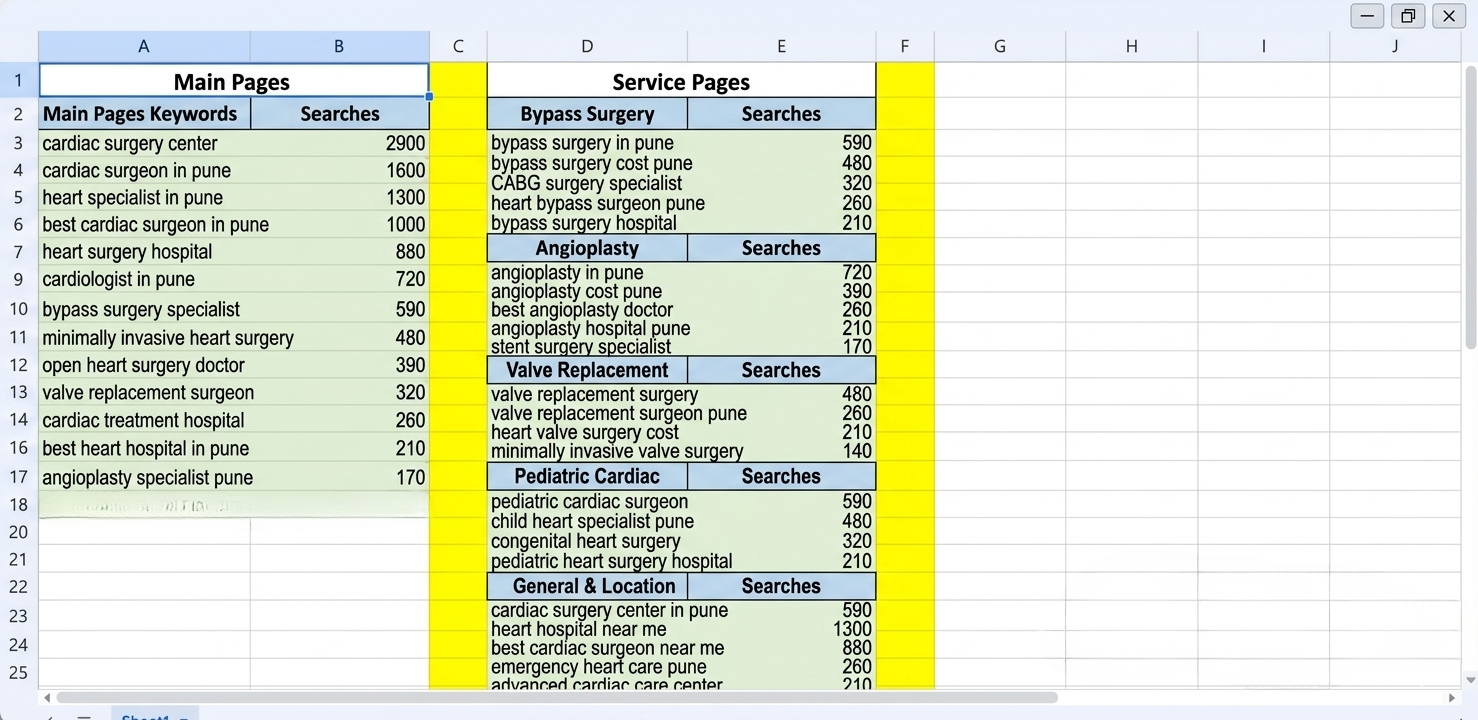Image resolution: width=1478 pixels, height=720 pixels.
Task: Minimize the spreadsheet window
Action: 1367,16
